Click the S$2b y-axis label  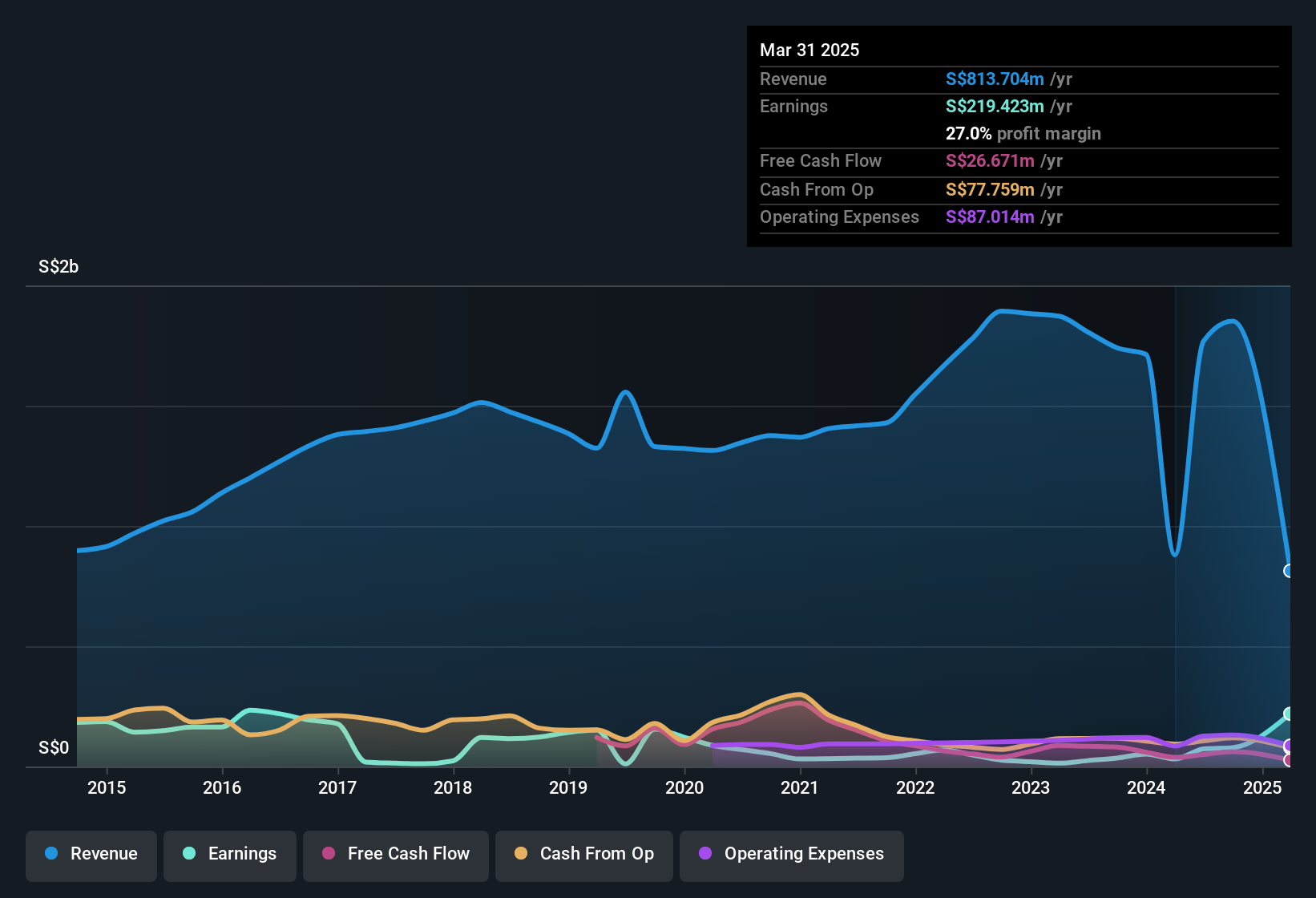click(59, 267)
